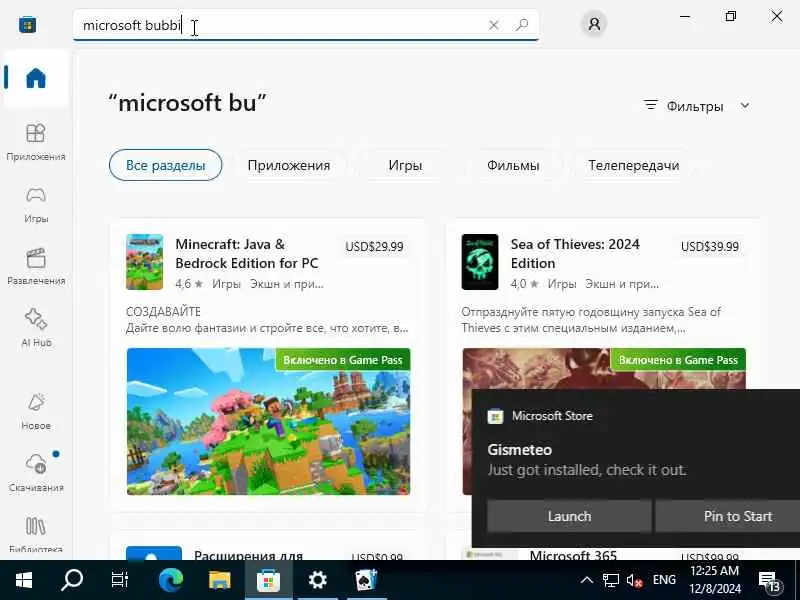Viewport: 800px width, 600px height.
Task: Open the notification center icon
Action: [x=770, y=581]
